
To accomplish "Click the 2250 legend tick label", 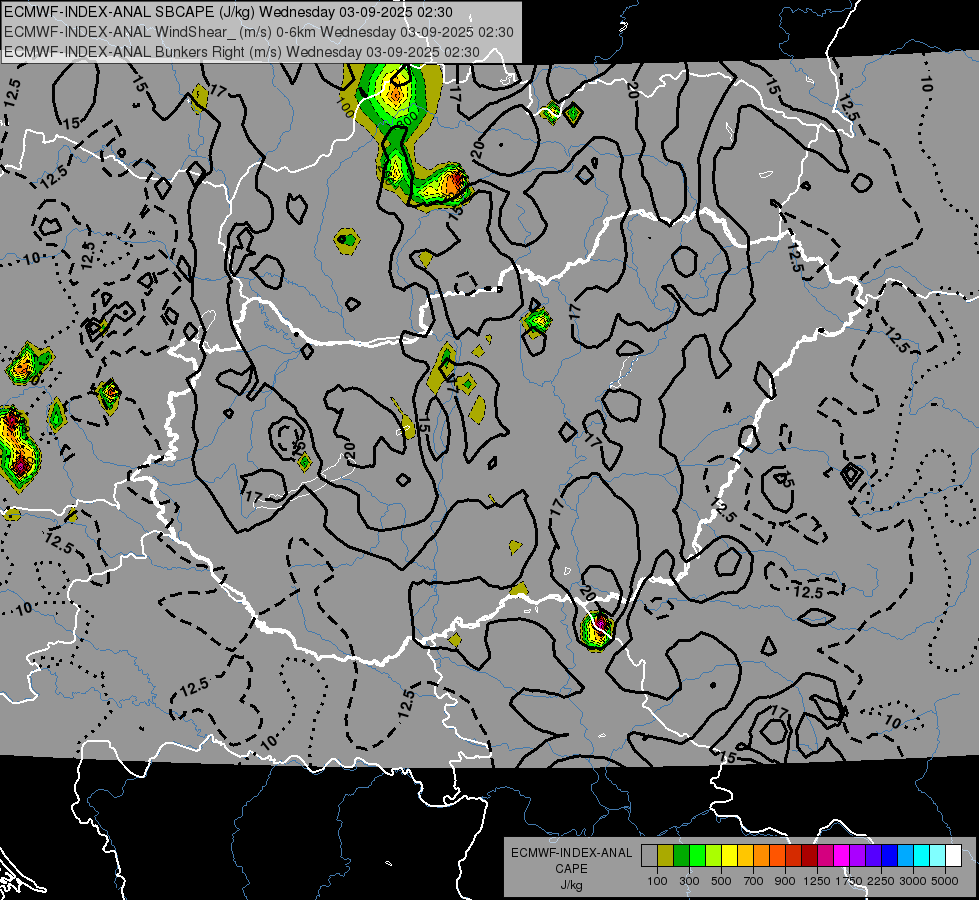I will coord(882,881).
